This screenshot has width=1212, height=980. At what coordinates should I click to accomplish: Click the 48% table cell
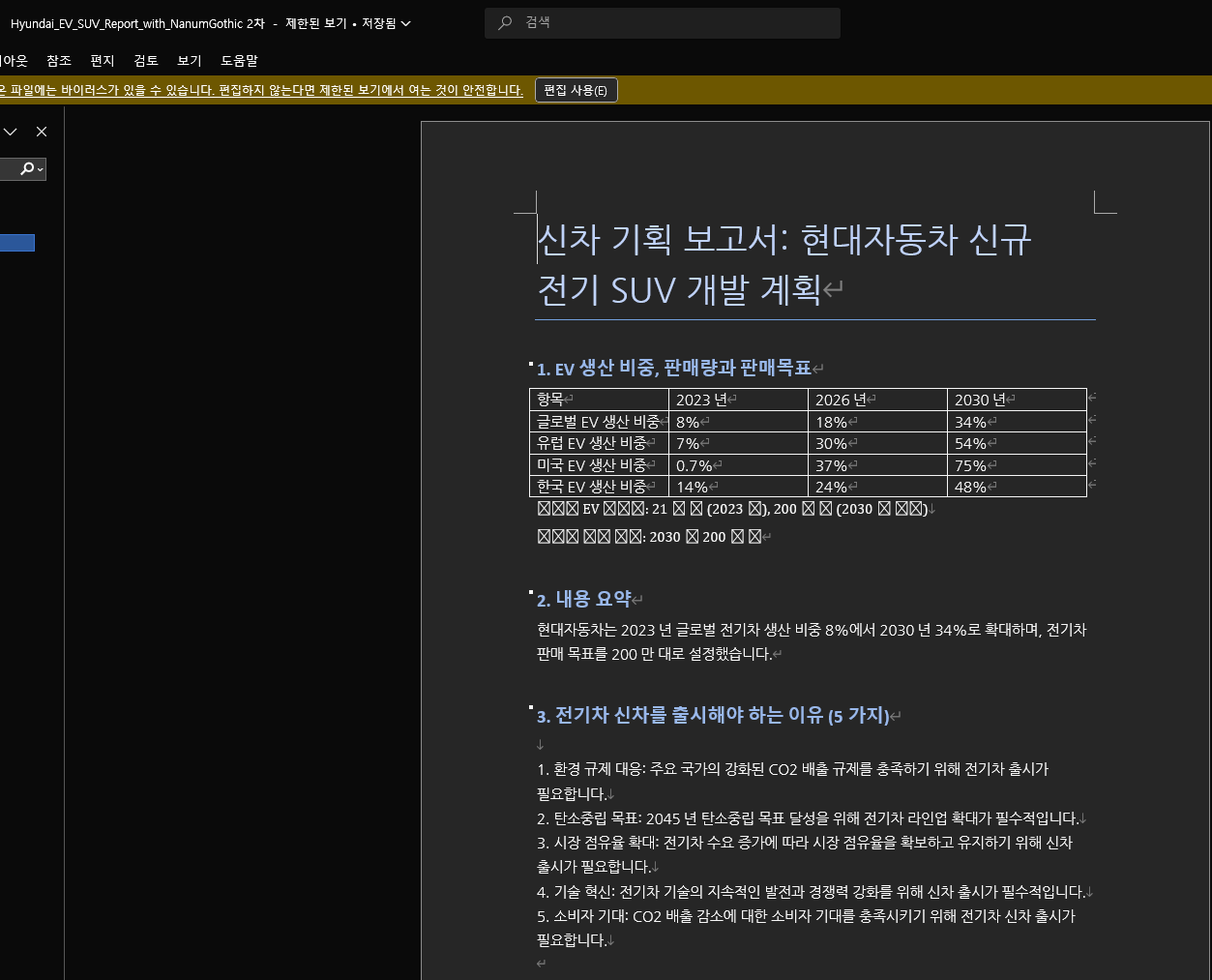click(x=1017, y=487)
